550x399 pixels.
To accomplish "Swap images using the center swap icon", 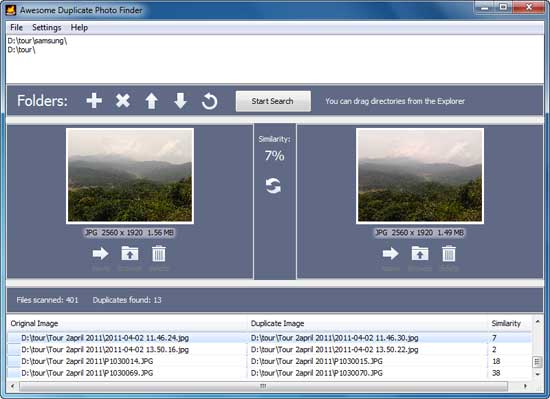I will (x=273, y=186).
